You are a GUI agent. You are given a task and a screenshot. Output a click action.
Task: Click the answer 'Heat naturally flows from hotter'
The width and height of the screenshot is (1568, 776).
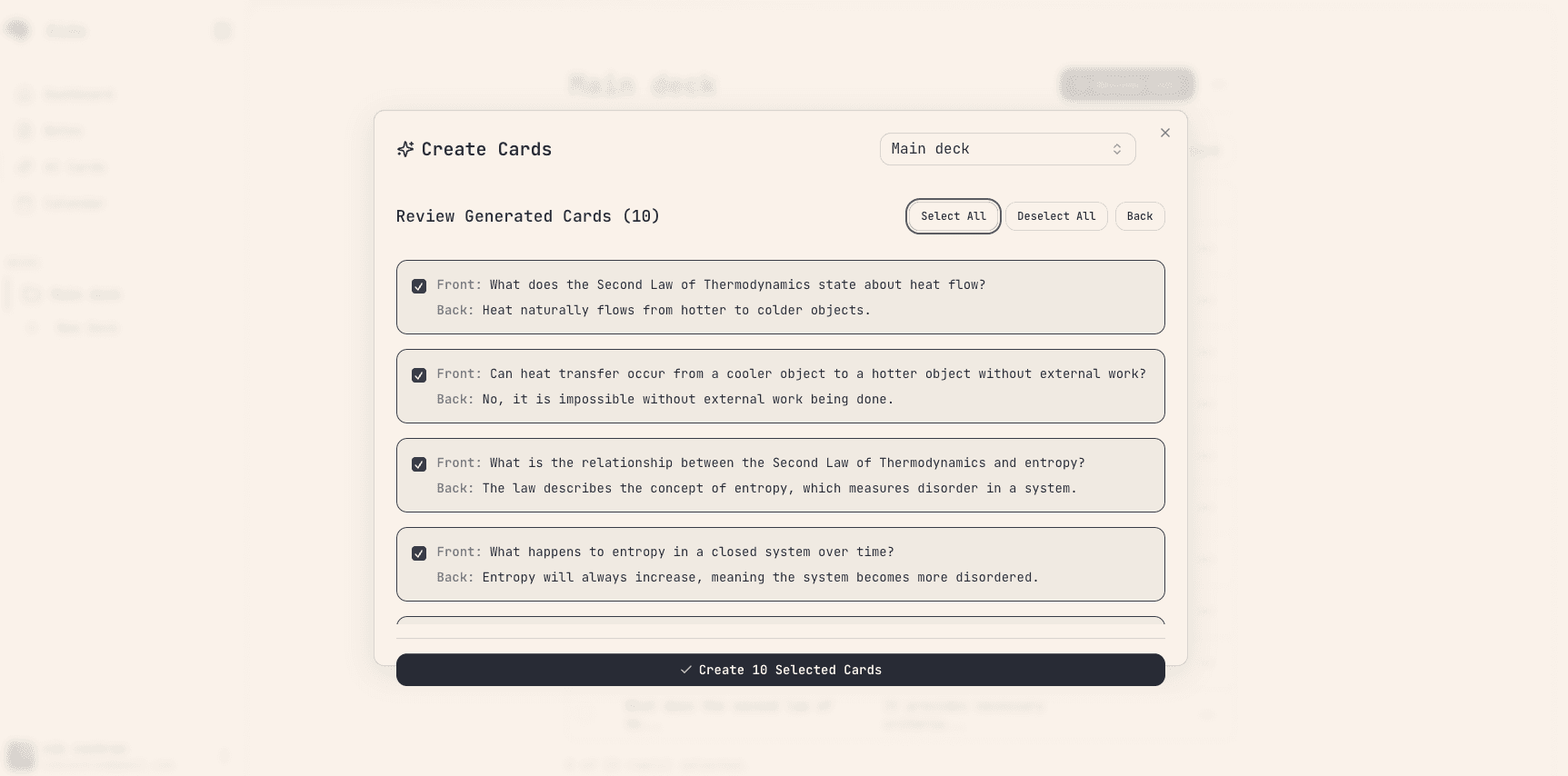[675, 310]
